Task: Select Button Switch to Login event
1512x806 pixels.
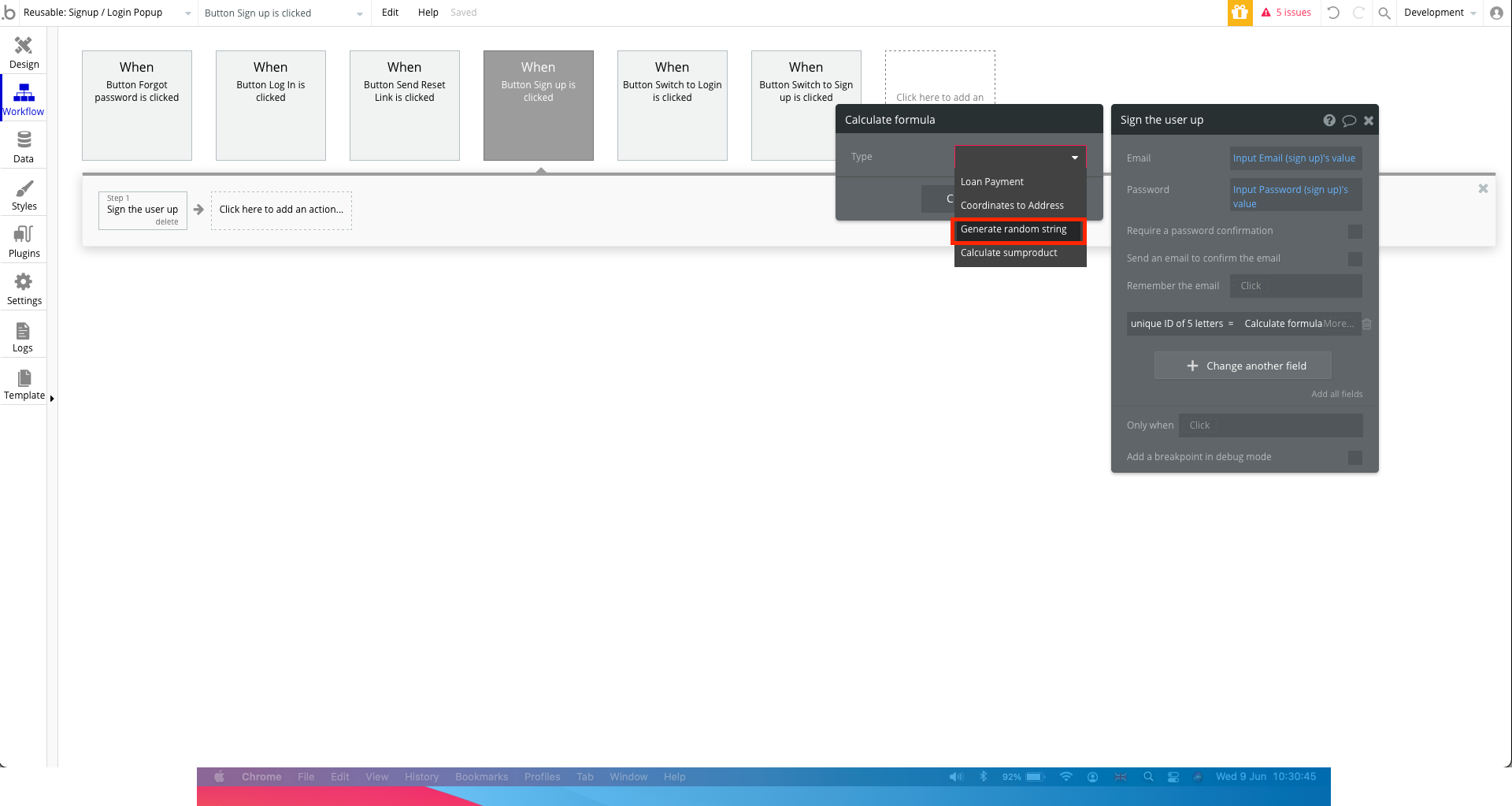Action: (673, 106)
